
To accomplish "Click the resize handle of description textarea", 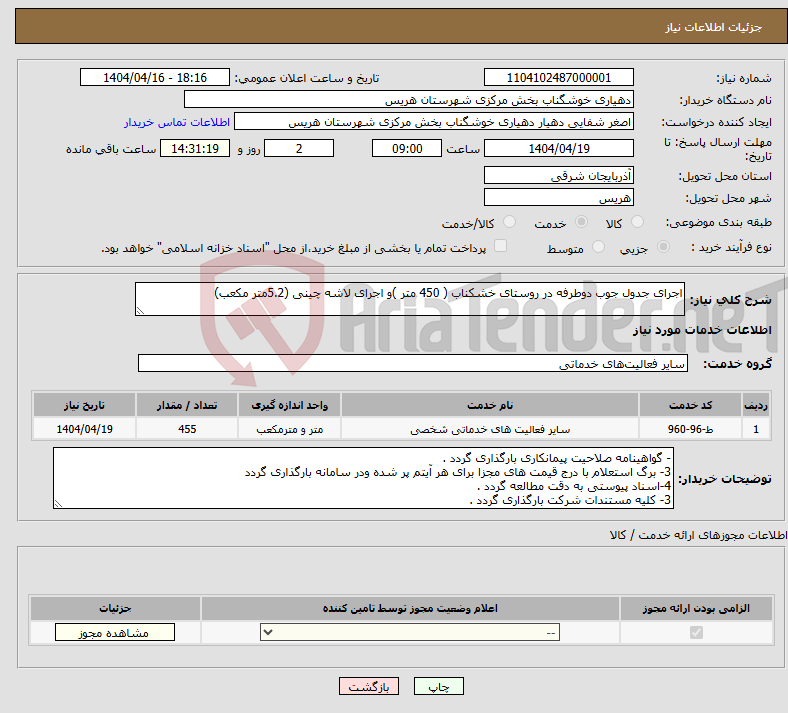I will (140, 311).
